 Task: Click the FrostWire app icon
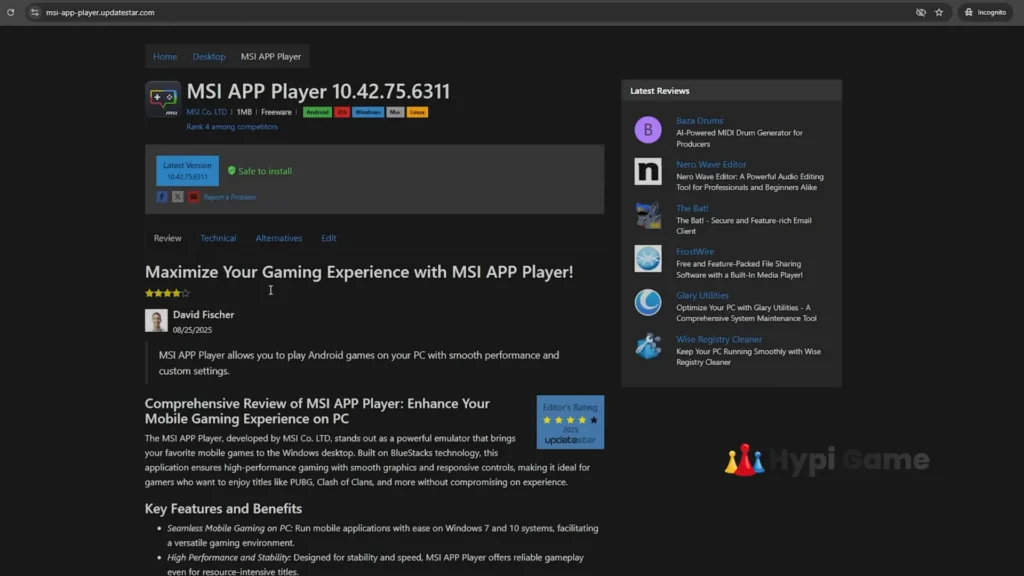click(x=648, y=258)
